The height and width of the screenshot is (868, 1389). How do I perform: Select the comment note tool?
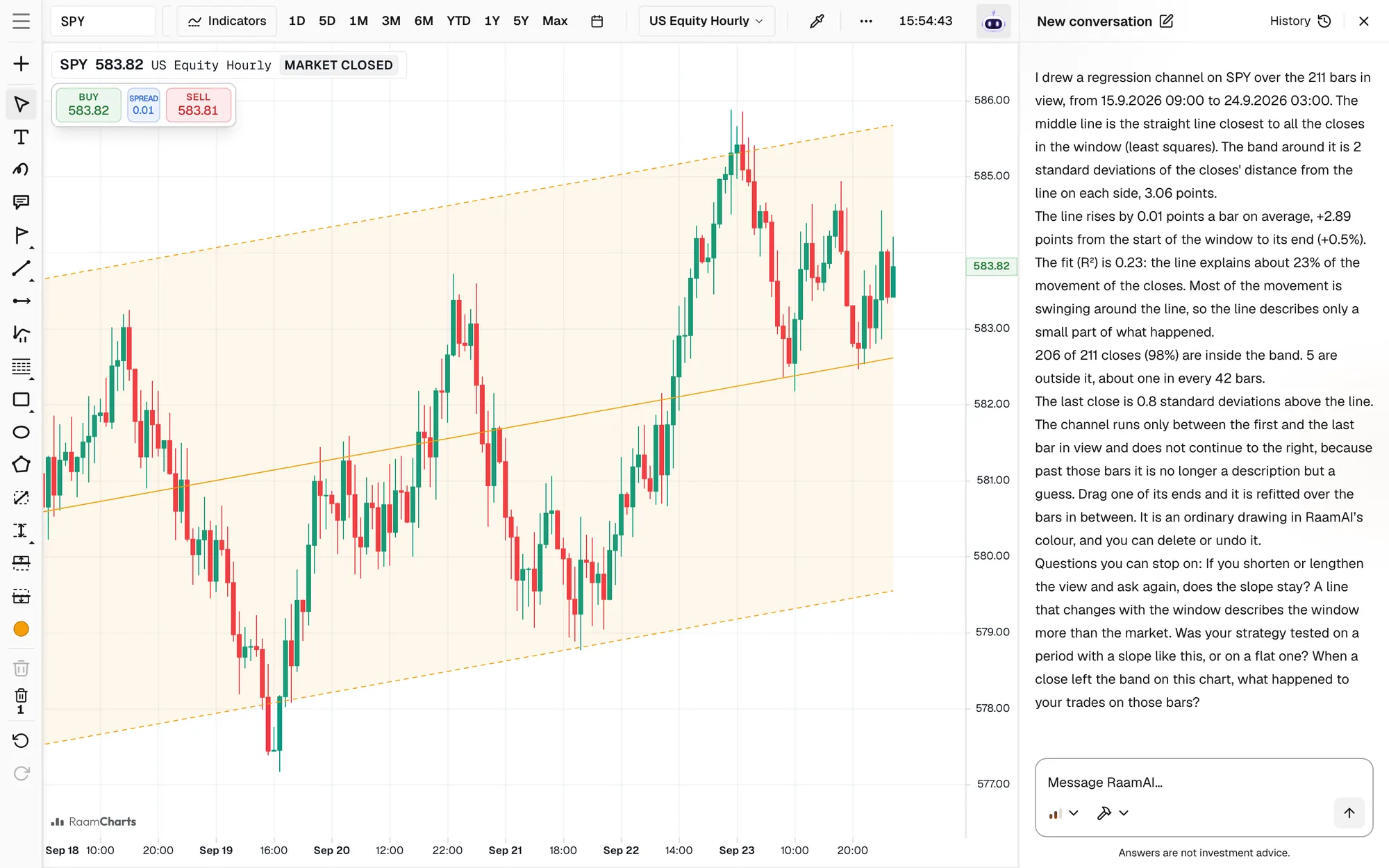pos(21,202)
